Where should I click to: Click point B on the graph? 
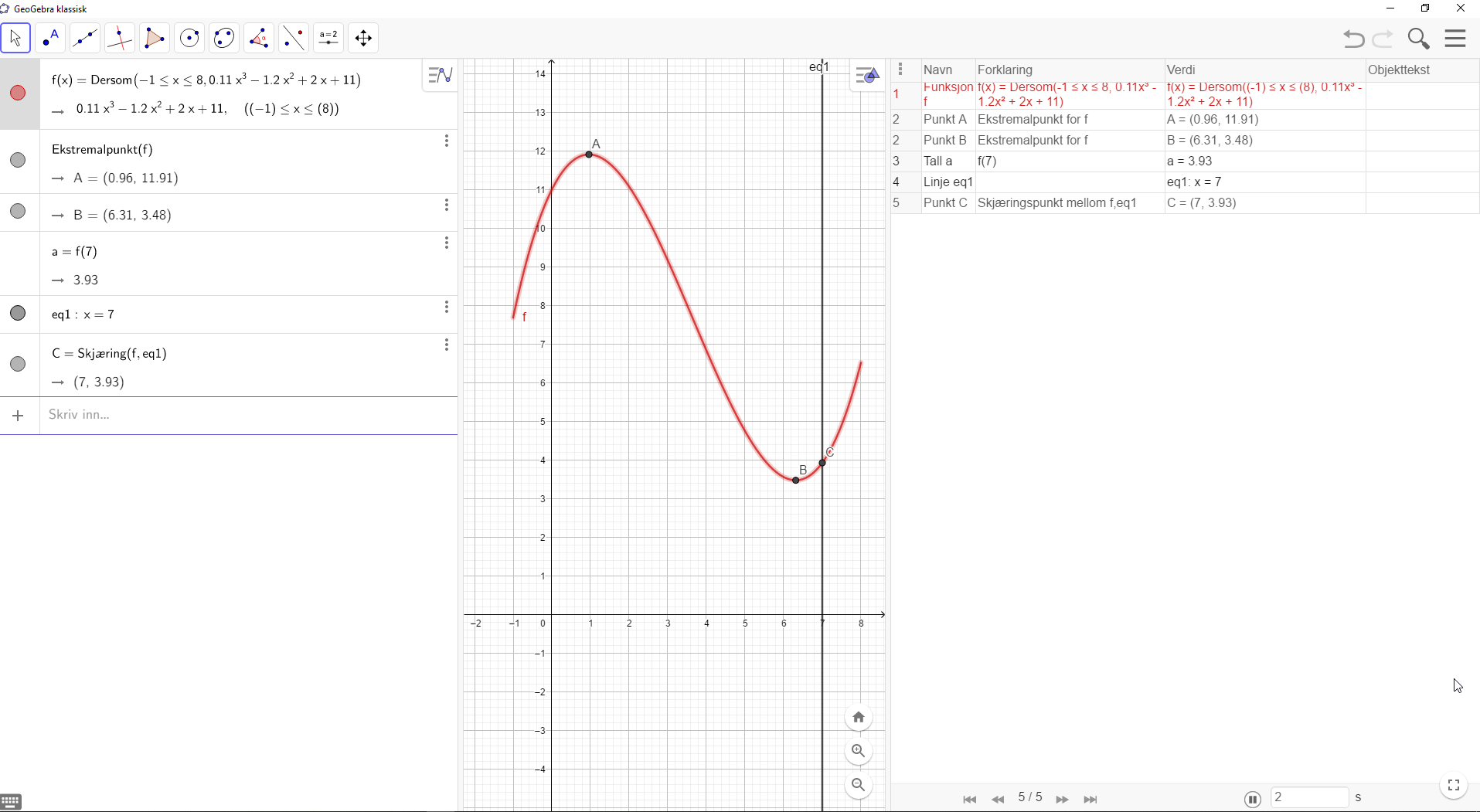click(x=796, y=481)
